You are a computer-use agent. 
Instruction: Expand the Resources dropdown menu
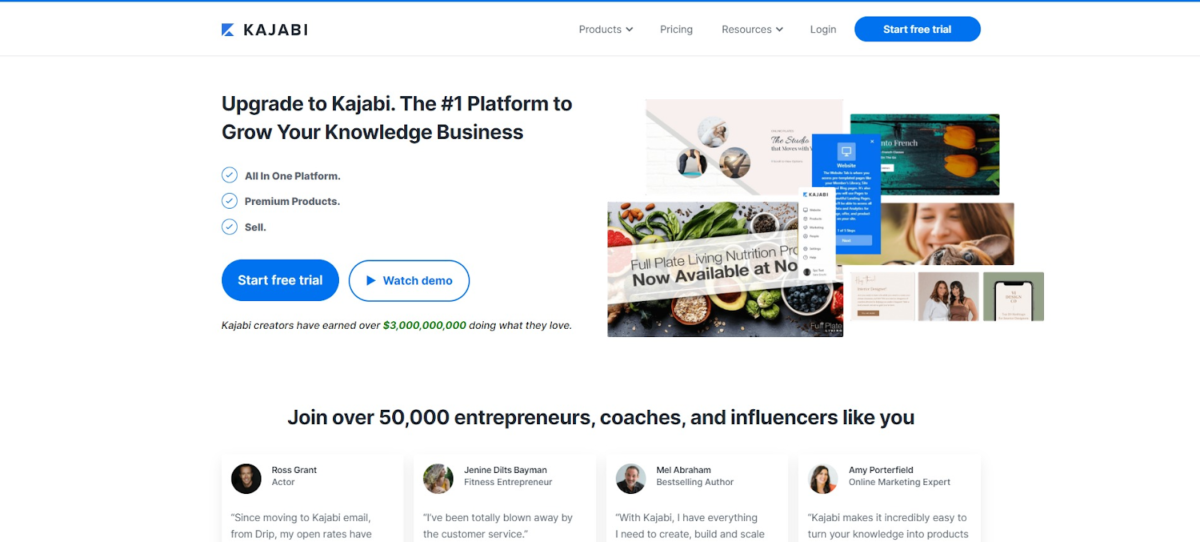[x=752, y=30]
